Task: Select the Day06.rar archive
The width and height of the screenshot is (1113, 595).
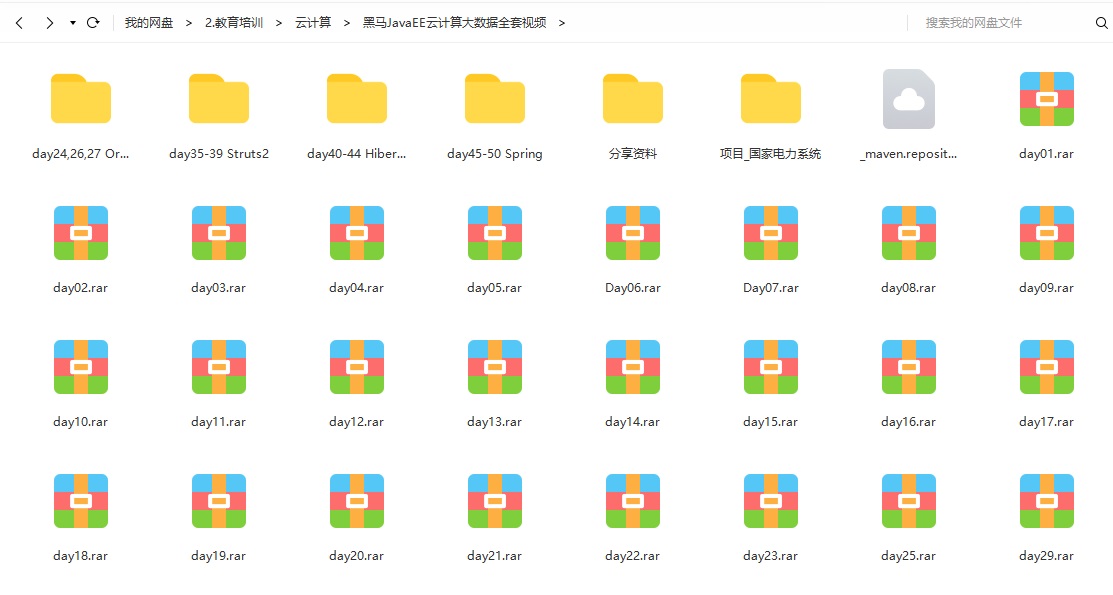Action: [632, 233]
